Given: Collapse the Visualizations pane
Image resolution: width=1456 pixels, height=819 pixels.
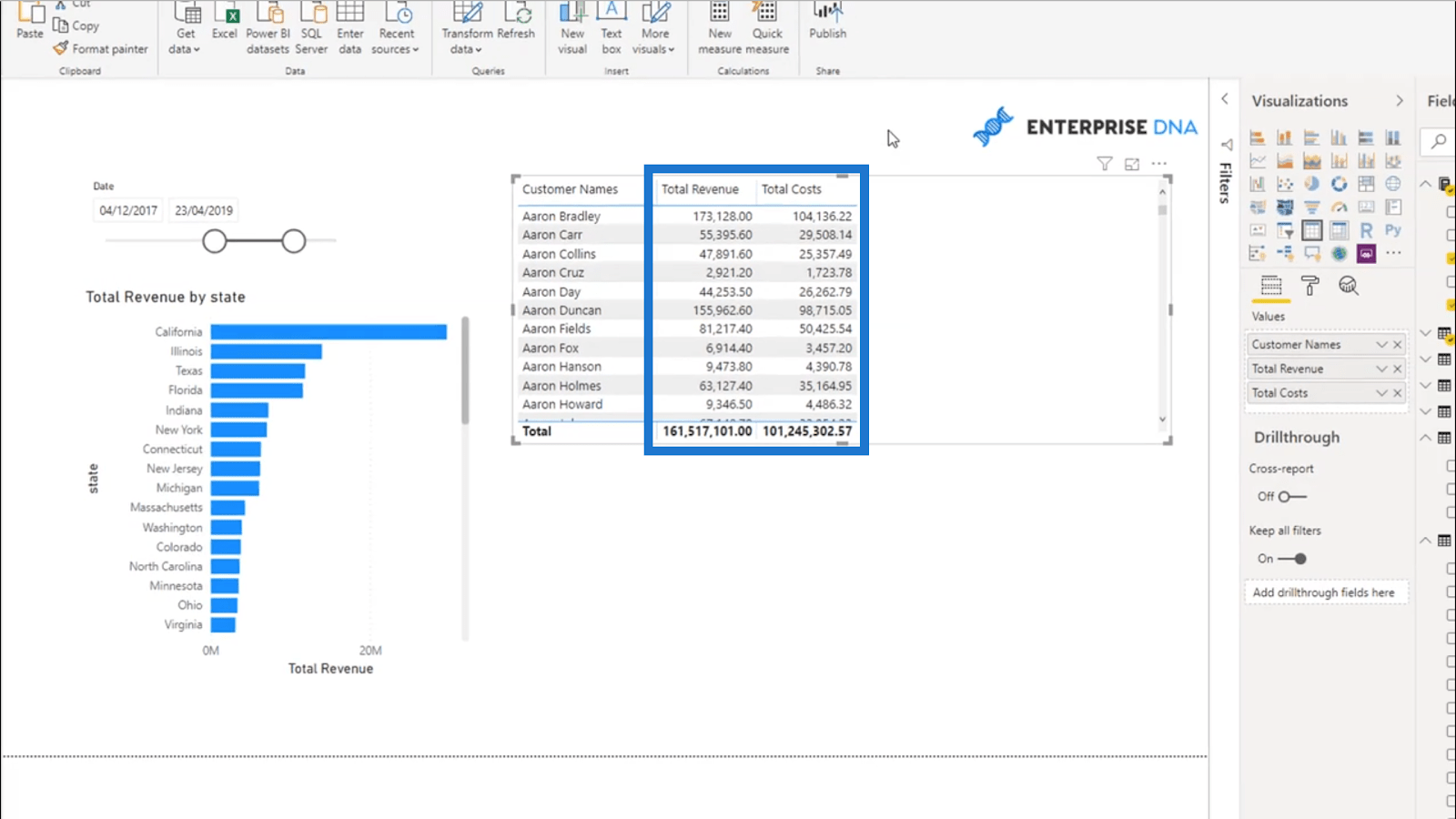Looking at the screenshot, I should pyautogui.click(x=1400, y=101).
